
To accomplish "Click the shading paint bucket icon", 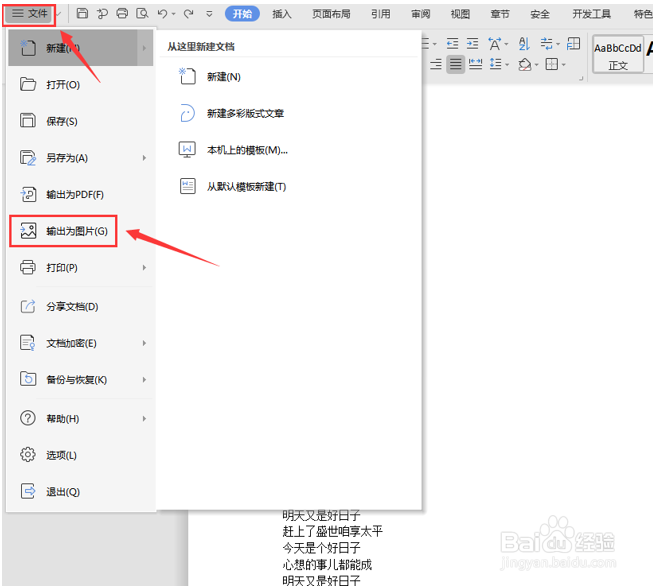I will tap(525, 65).
